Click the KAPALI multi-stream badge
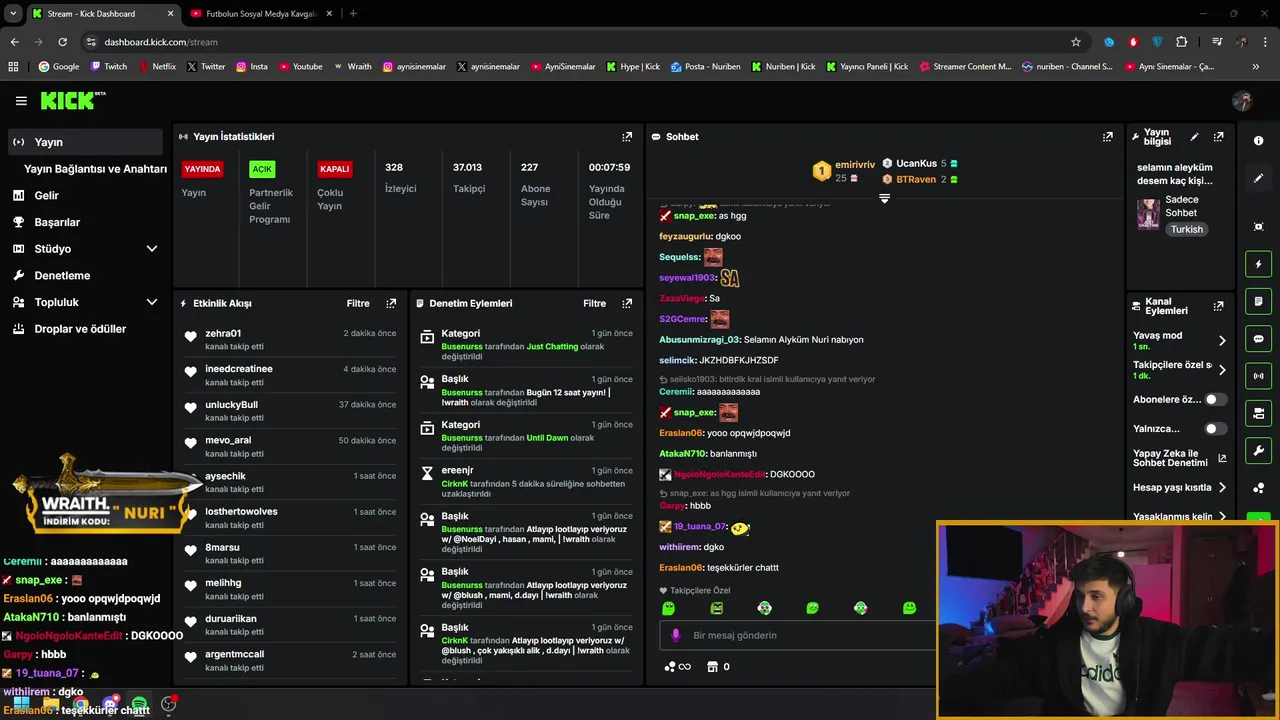Screen dimensions: 1280x720 click(x=334, y=169)
